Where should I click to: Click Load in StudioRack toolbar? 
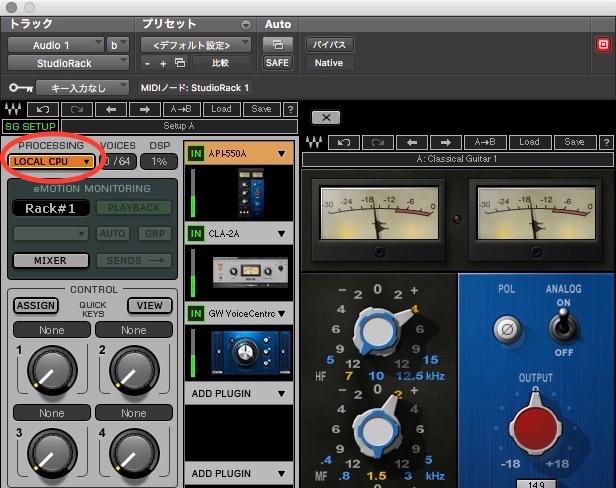[x=222, y=109]
